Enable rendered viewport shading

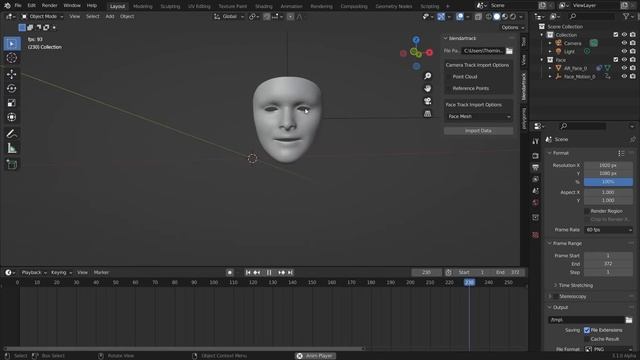[513, 17]
